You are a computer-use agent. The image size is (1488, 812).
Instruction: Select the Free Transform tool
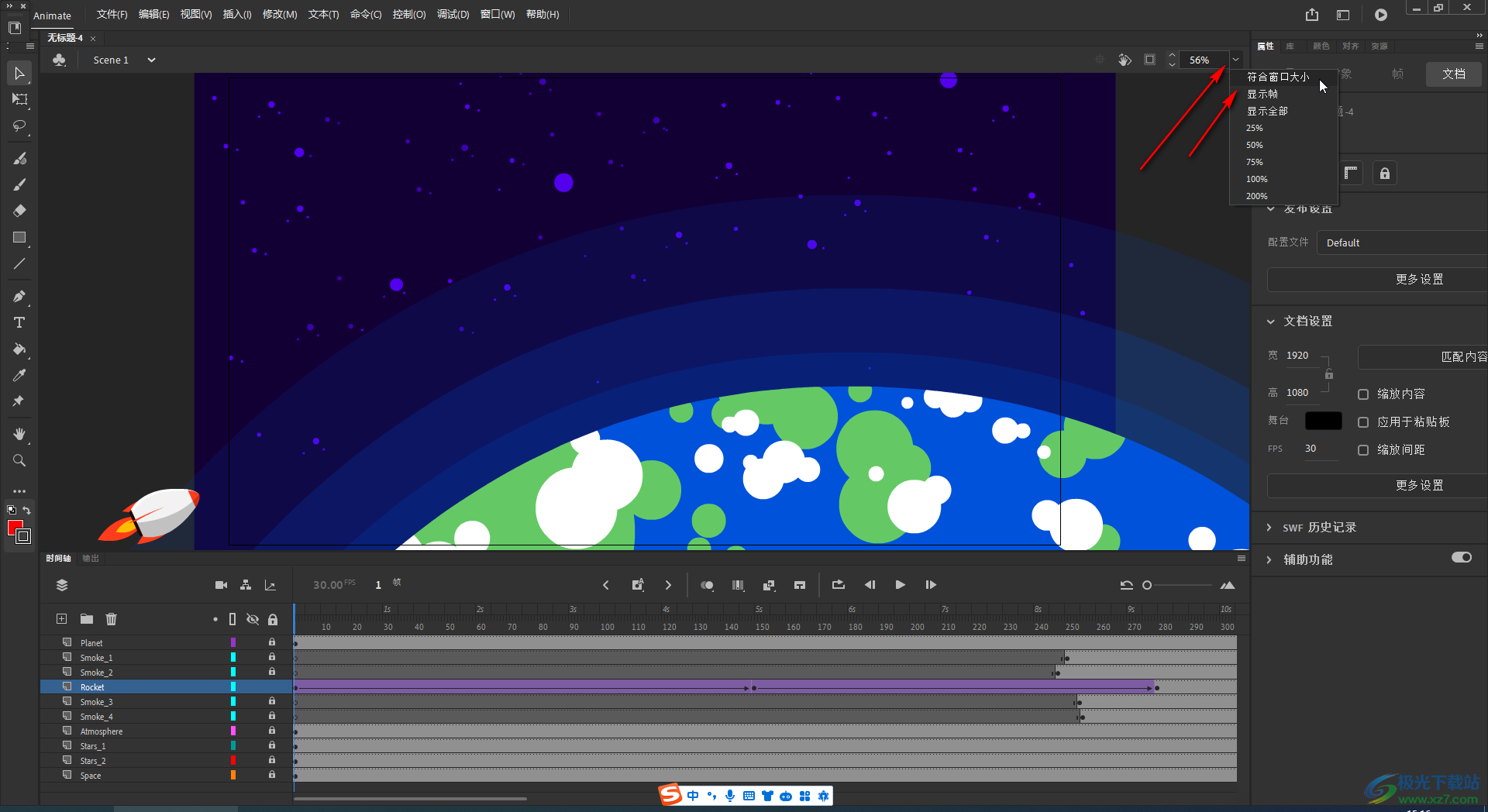pyautogui.click(x=19, y=99)
